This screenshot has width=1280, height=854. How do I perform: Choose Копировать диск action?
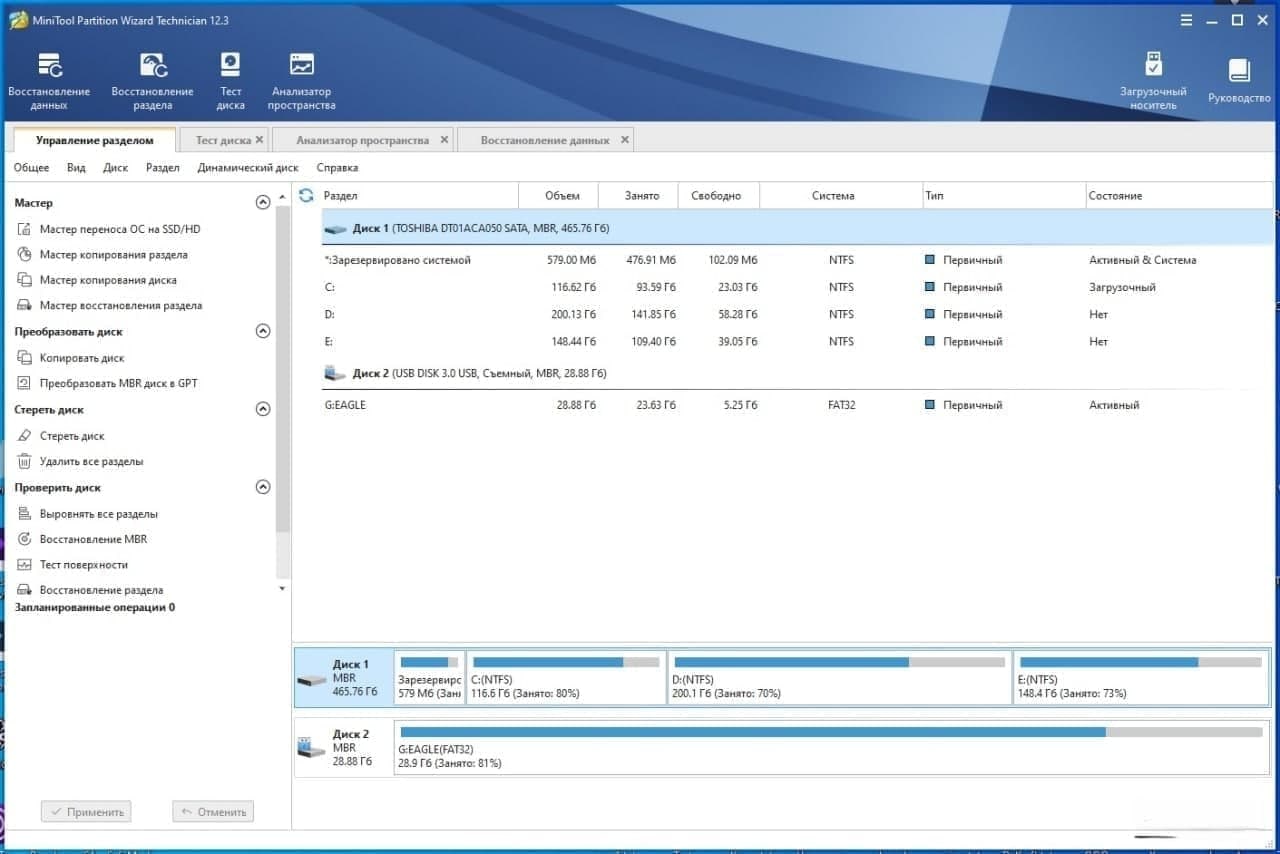(71, 358)
